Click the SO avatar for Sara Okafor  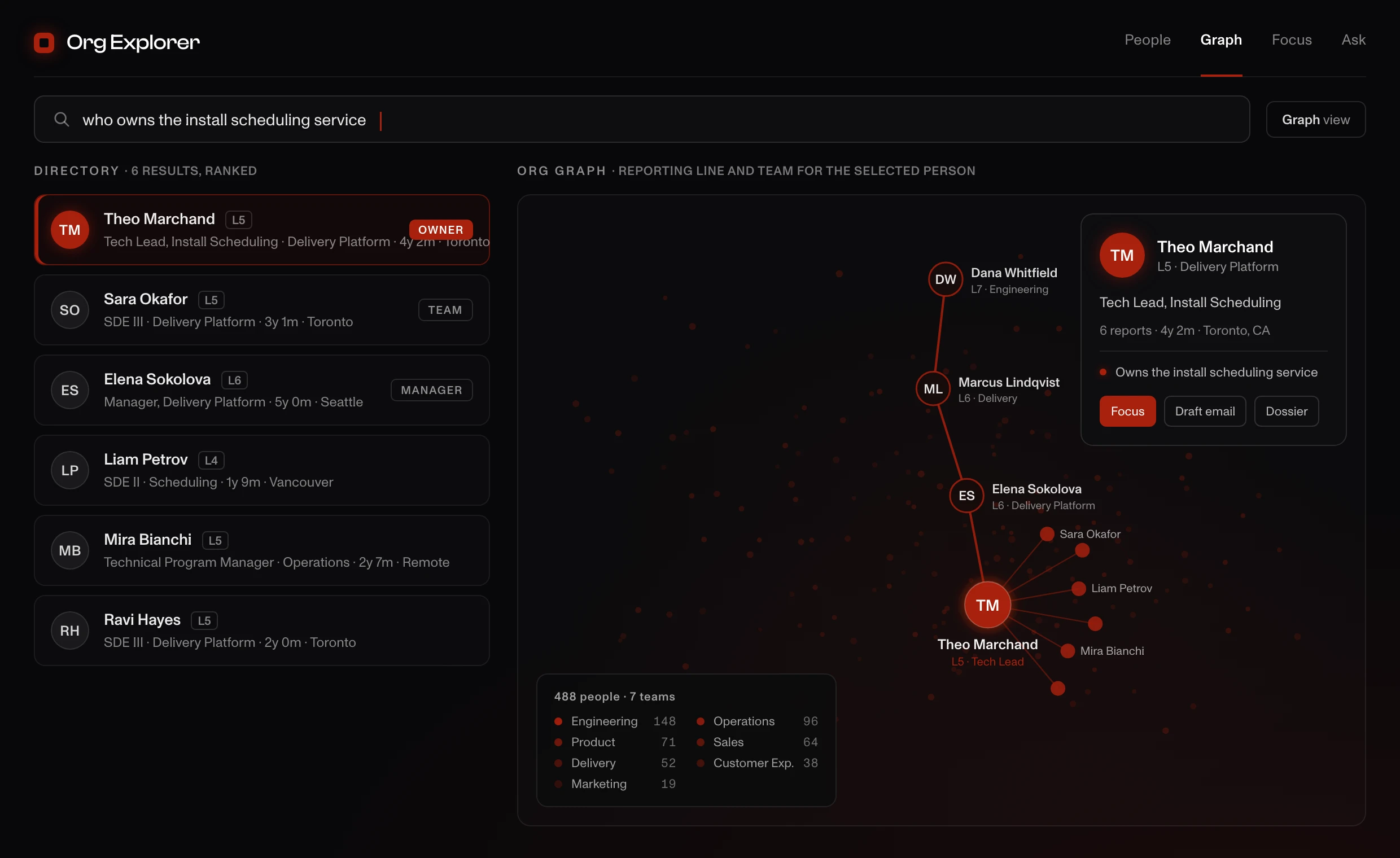[70, 310]
